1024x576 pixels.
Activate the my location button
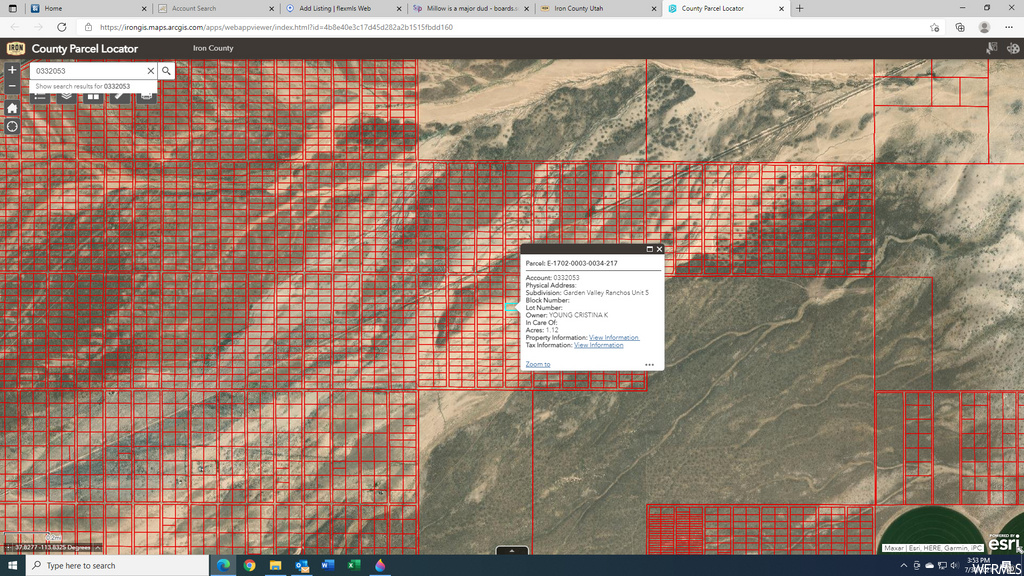(x=12, y=127)
